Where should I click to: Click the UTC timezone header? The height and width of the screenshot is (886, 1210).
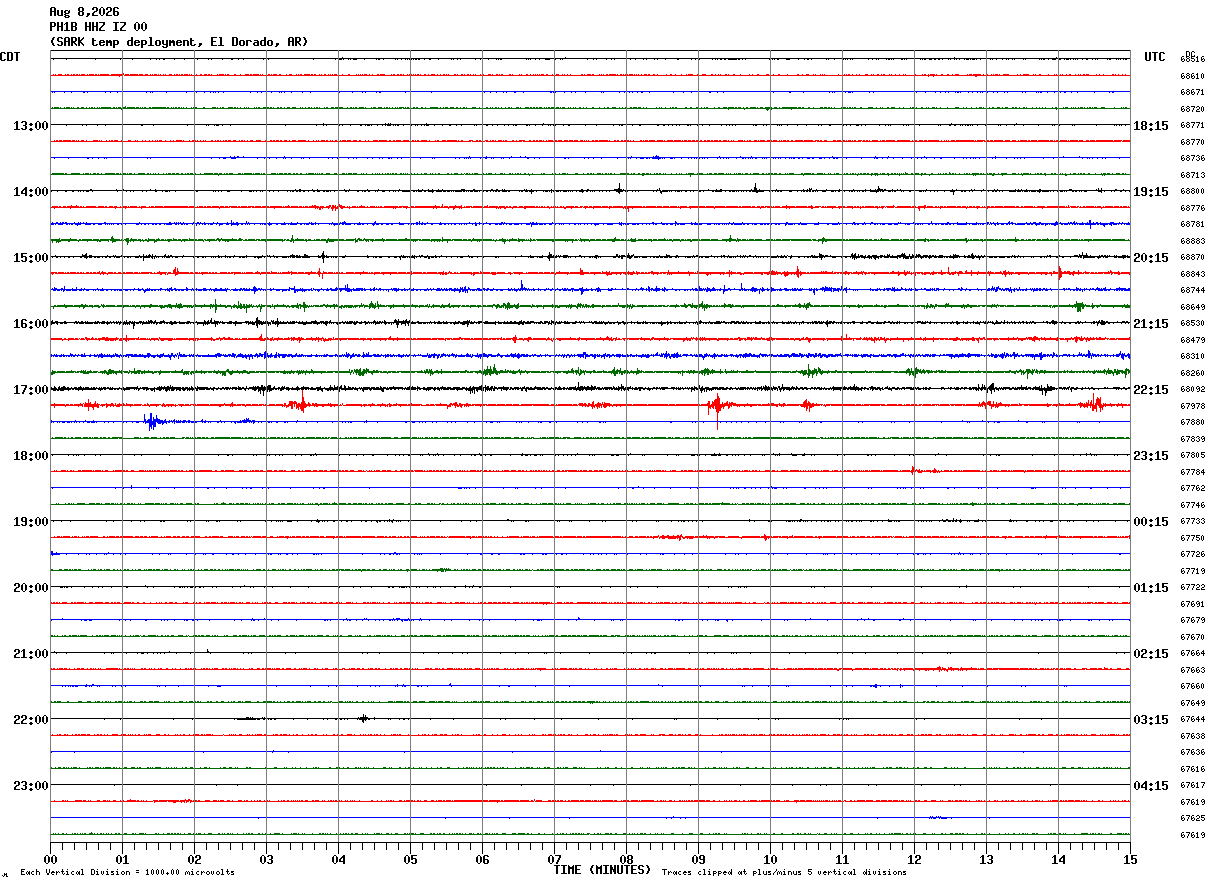(1155, 57)
